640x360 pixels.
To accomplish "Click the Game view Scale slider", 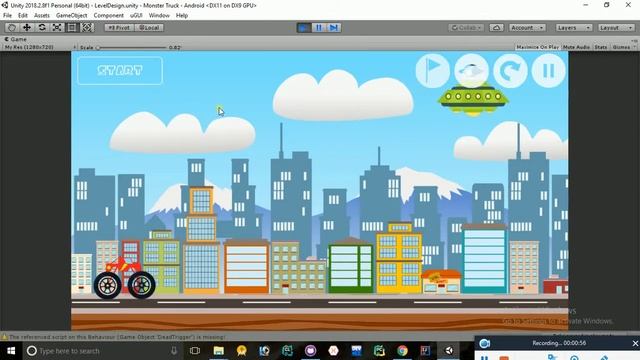I will point(131,47).
